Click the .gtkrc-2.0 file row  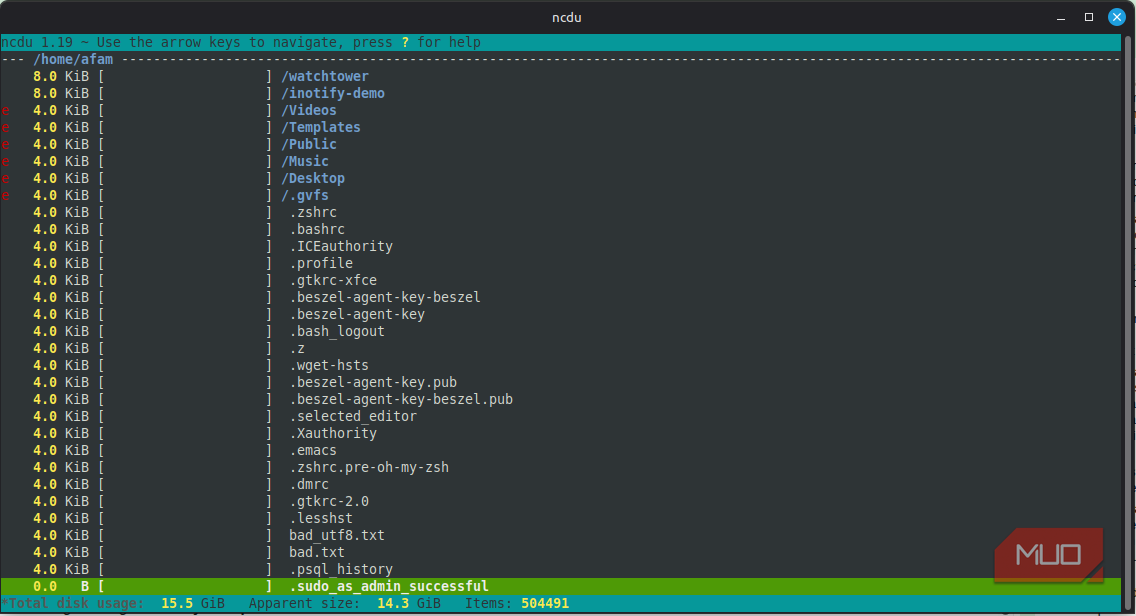(561, 502)
